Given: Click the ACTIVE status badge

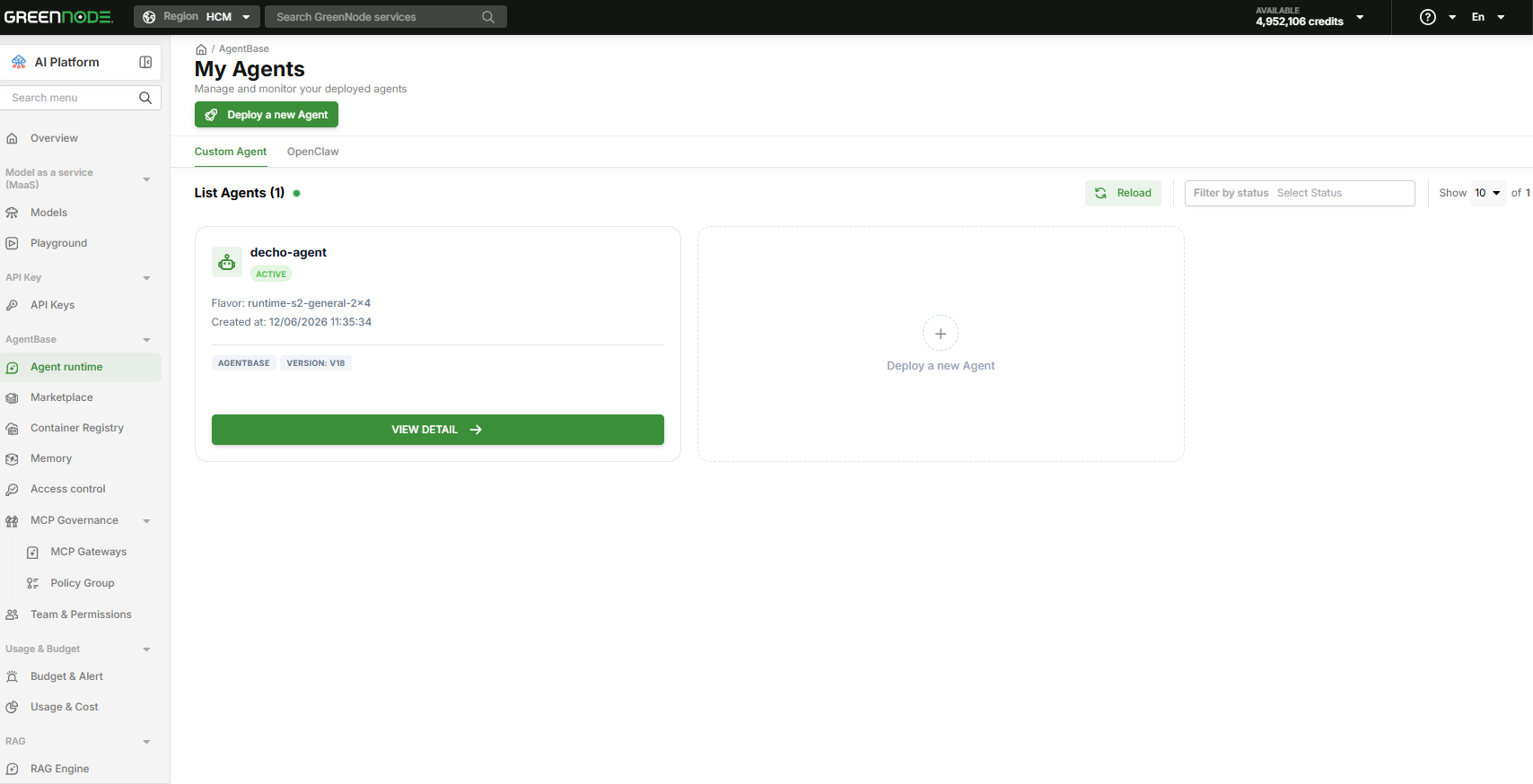Looking at the screenshot, I should pyautogui.click(x=271, y=274).
